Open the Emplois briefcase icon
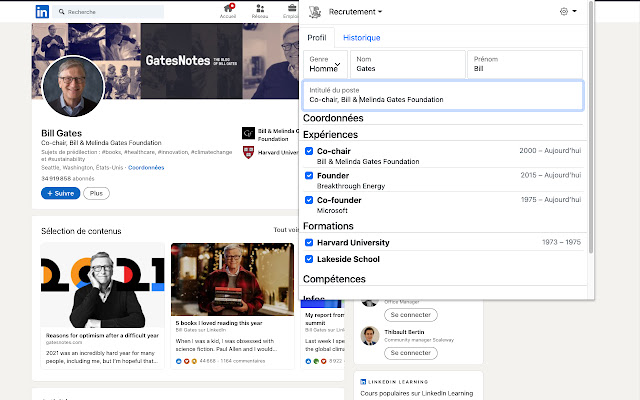Viewport: 640px width, 400px height. pos(292,8)
